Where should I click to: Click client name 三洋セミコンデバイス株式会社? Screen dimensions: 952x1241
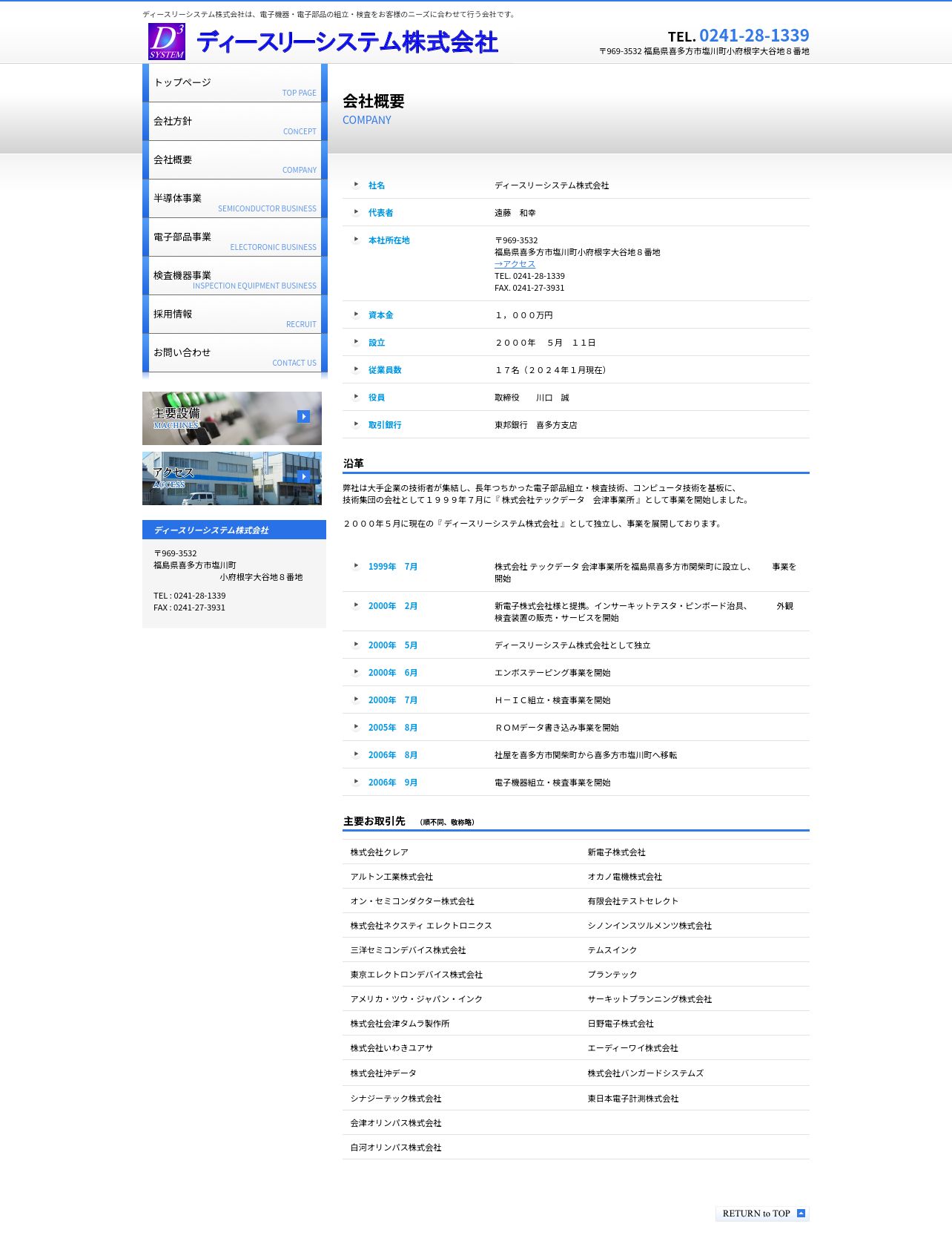[409, 950]
